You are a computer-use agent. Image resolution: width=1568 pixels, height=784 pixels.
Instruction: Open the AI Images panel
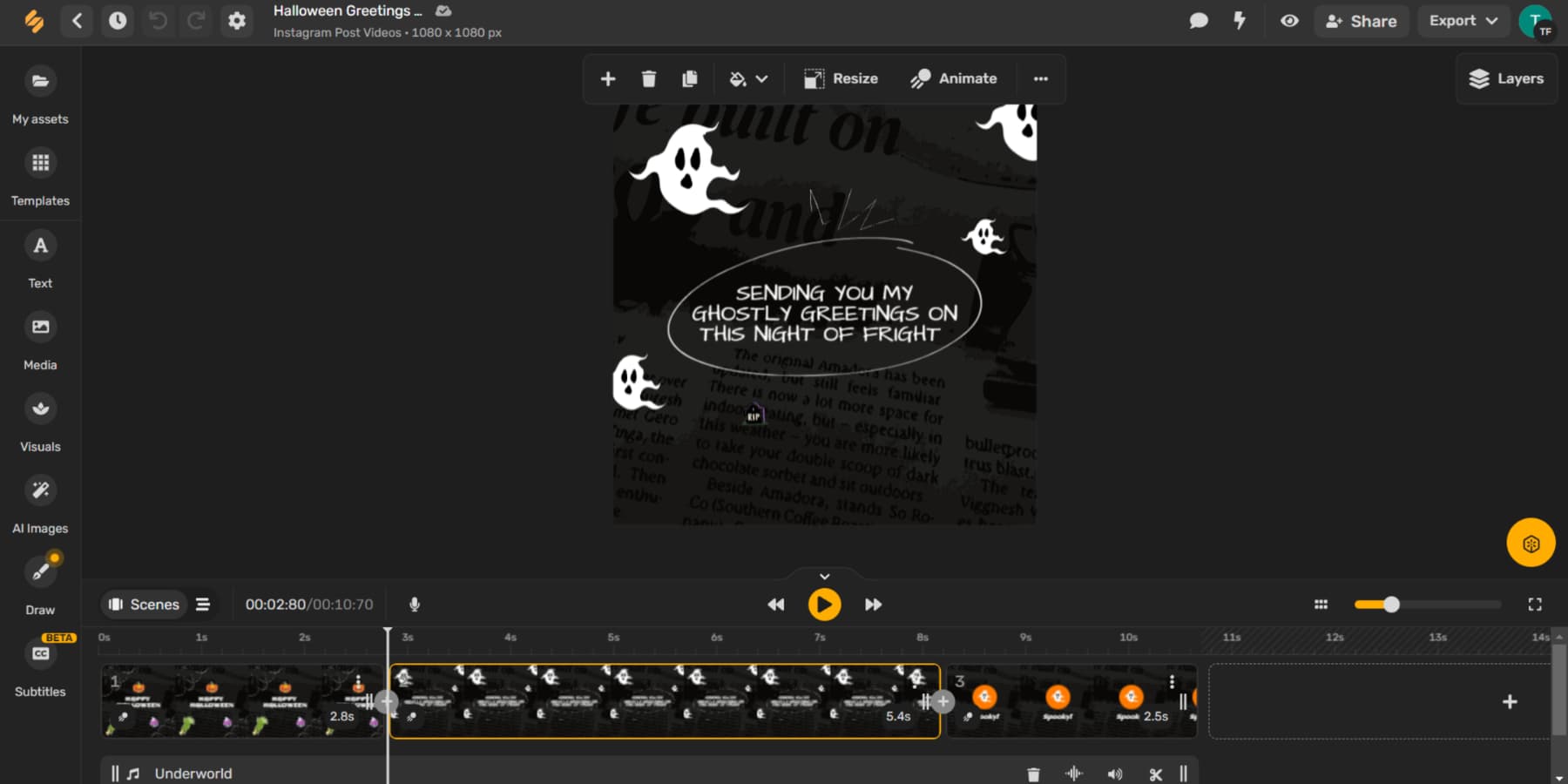pyautogui.click(x=39, y=501)
